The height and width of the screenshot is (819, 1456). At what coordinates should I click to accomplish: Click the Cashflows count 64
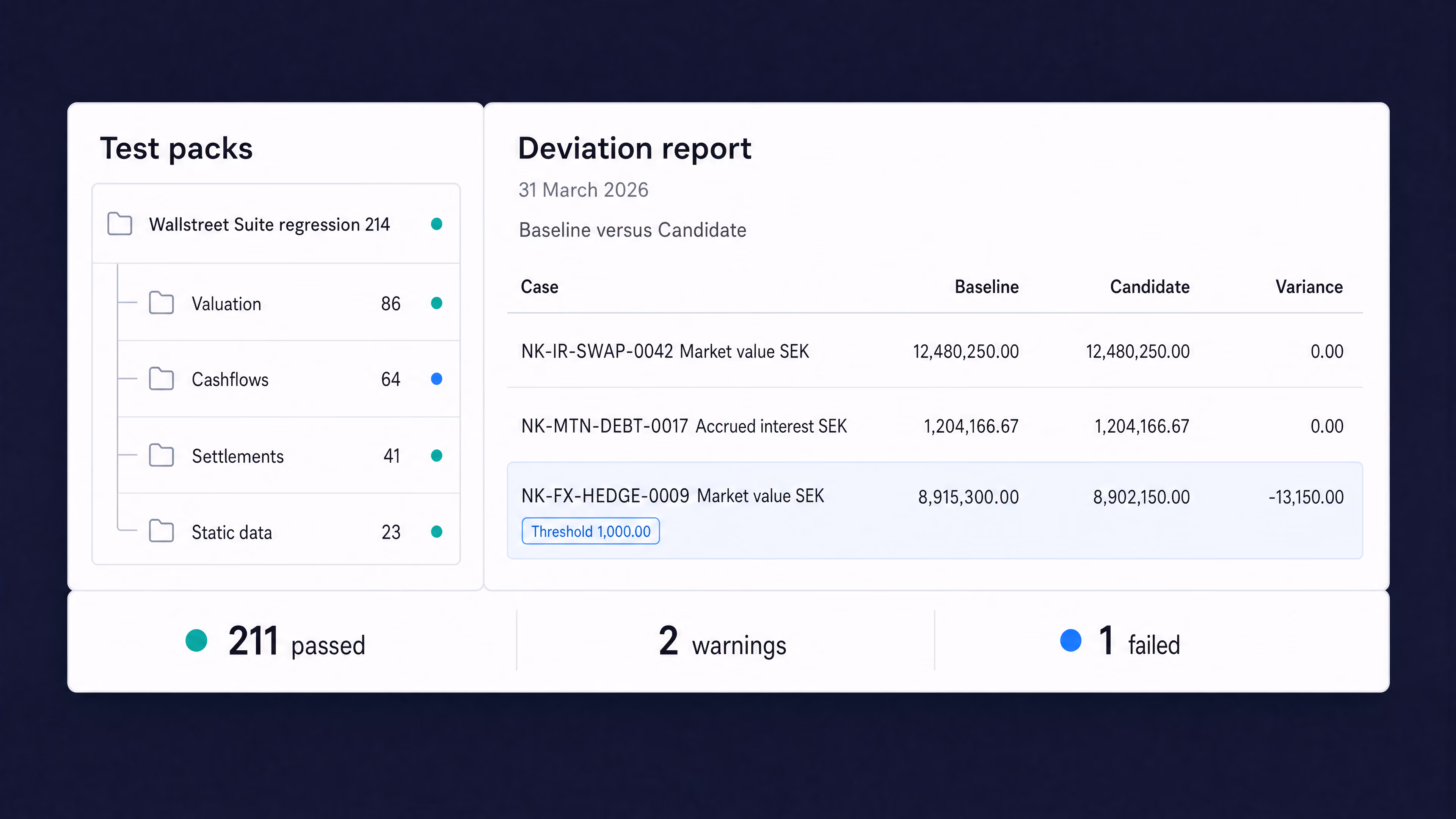pyautogui.click(x=391, y=379)
